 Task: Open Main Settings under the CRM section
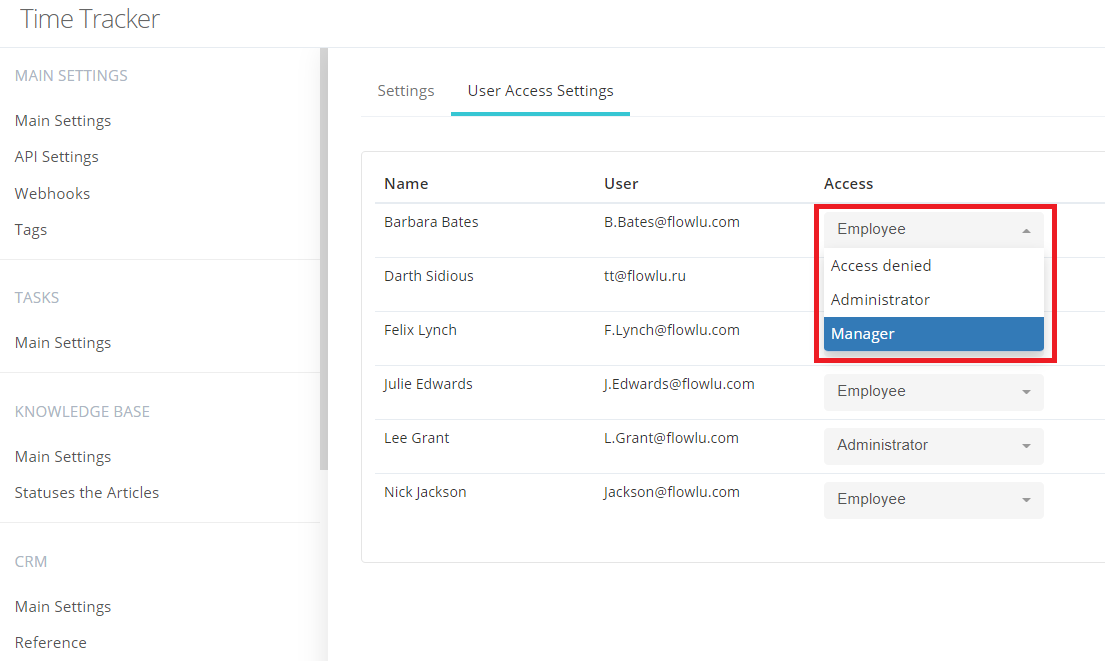(x=63, y=607)
